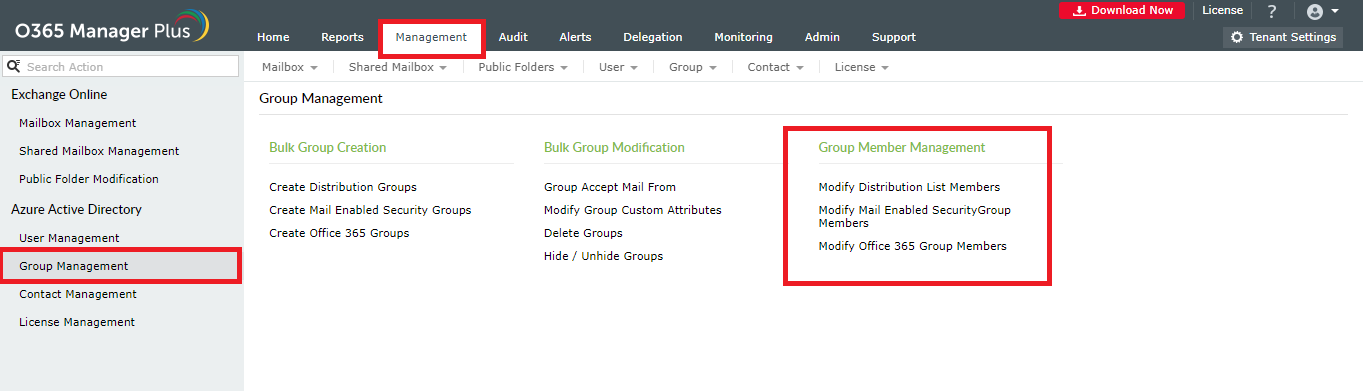Click the Azure Active Directory sidebar heading
Viewport: 1363px width, 391px height.
coord(76,209)
